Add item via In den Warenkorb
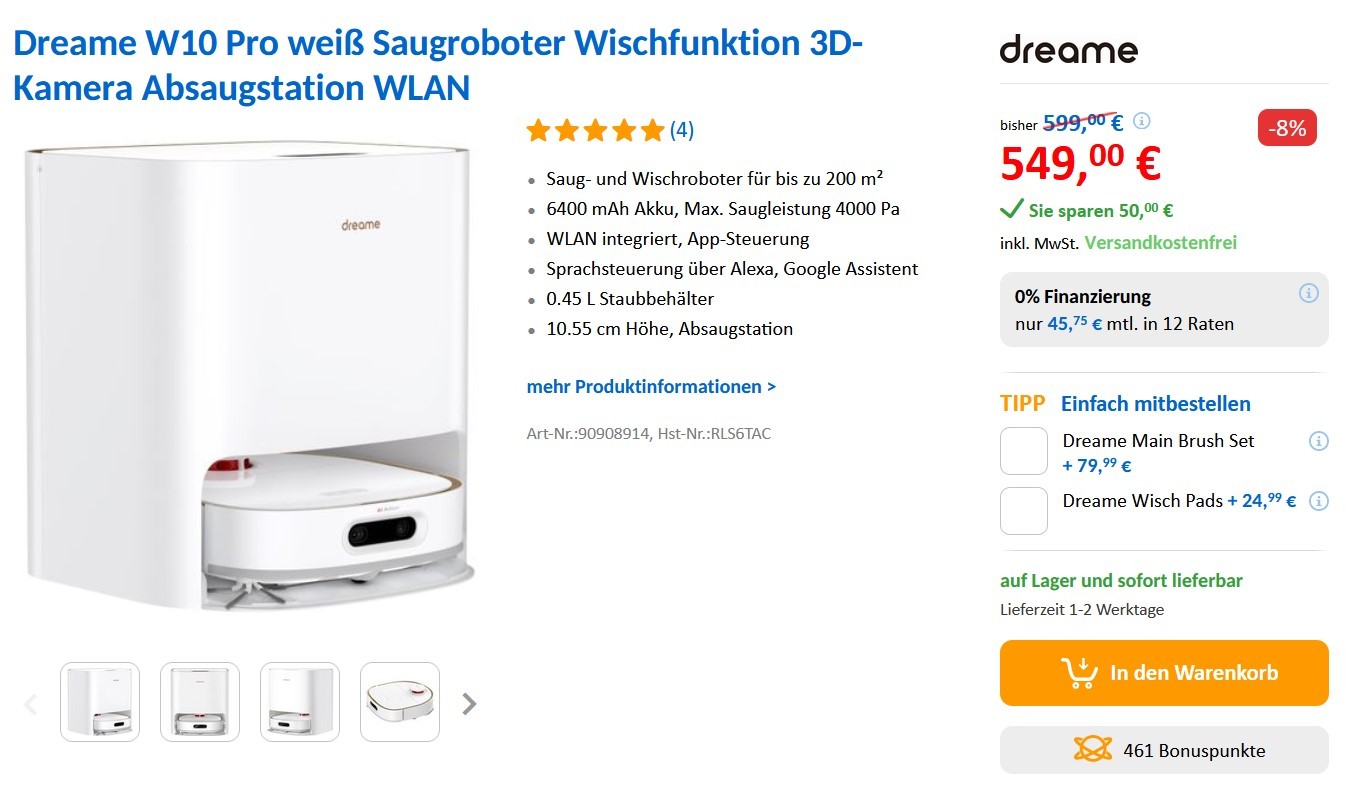1358x788 pixels. point(1164,673)
